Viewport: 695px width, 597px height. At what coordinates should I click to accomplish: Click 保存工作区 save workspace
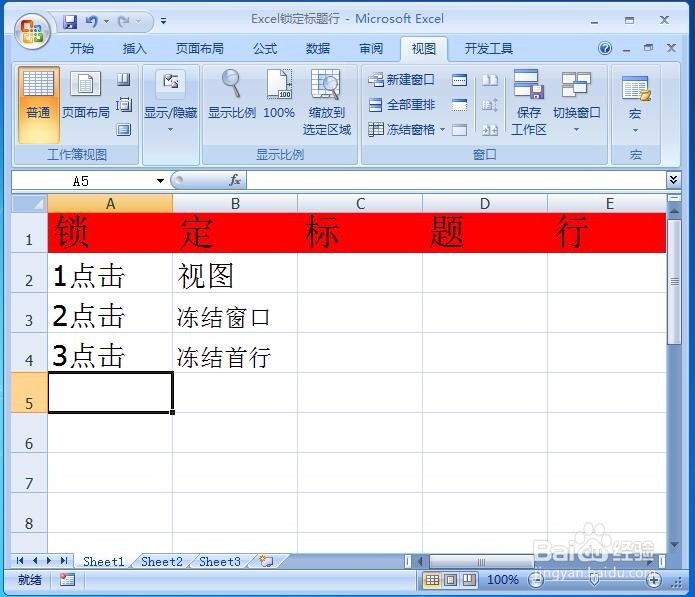(528, 105)
